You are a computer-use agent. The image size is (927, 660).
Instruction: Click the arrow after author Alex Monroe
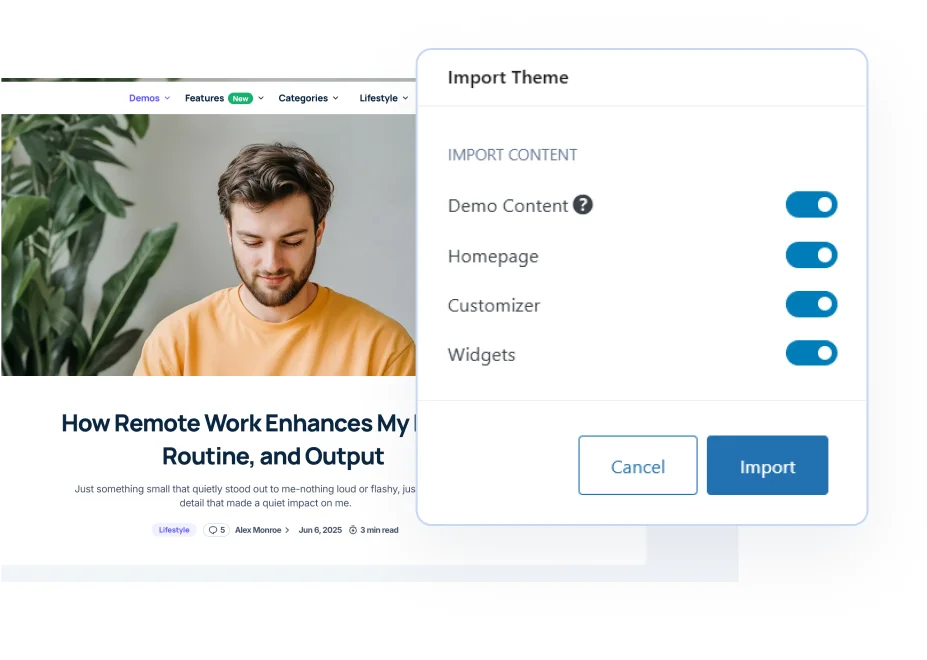(287, 530)
